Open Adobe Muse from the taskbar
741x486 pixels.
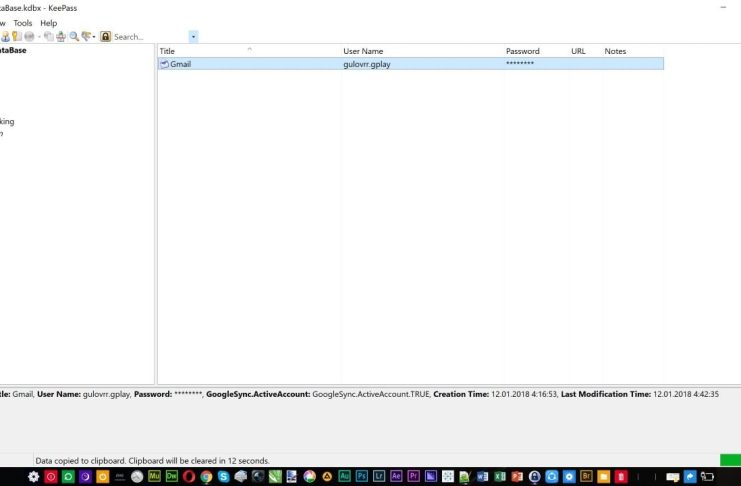pos(154,477)
